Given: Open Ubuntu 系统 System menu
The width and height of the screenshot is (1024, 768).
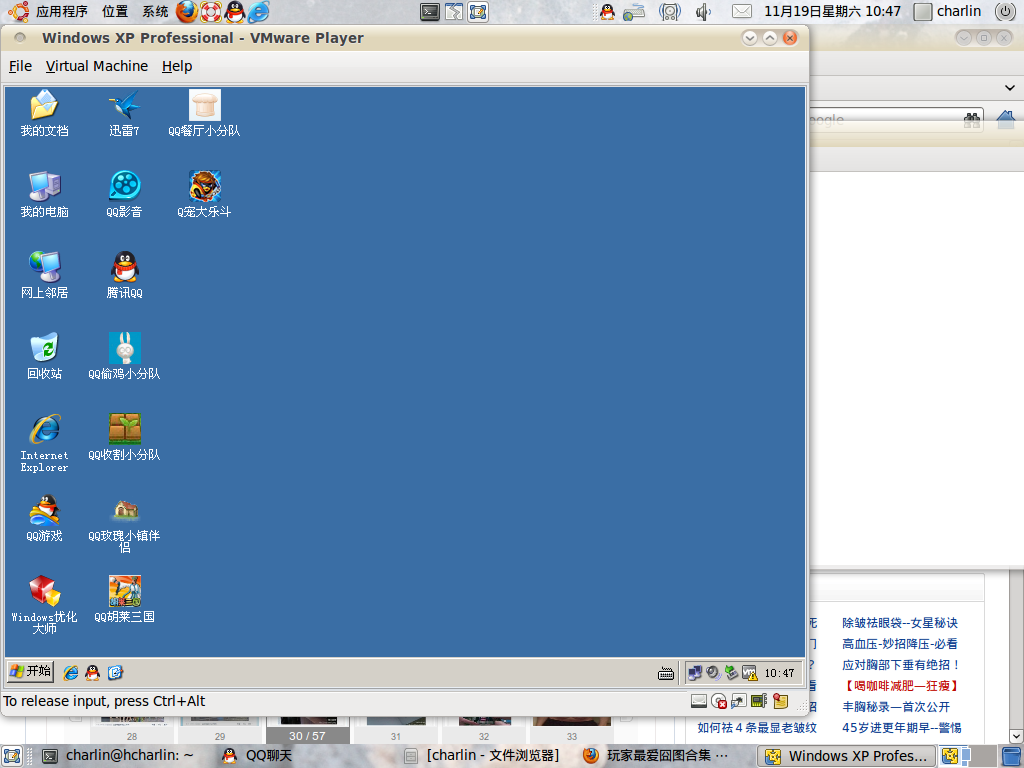Looking at the screenshot, I should point(155,11).
